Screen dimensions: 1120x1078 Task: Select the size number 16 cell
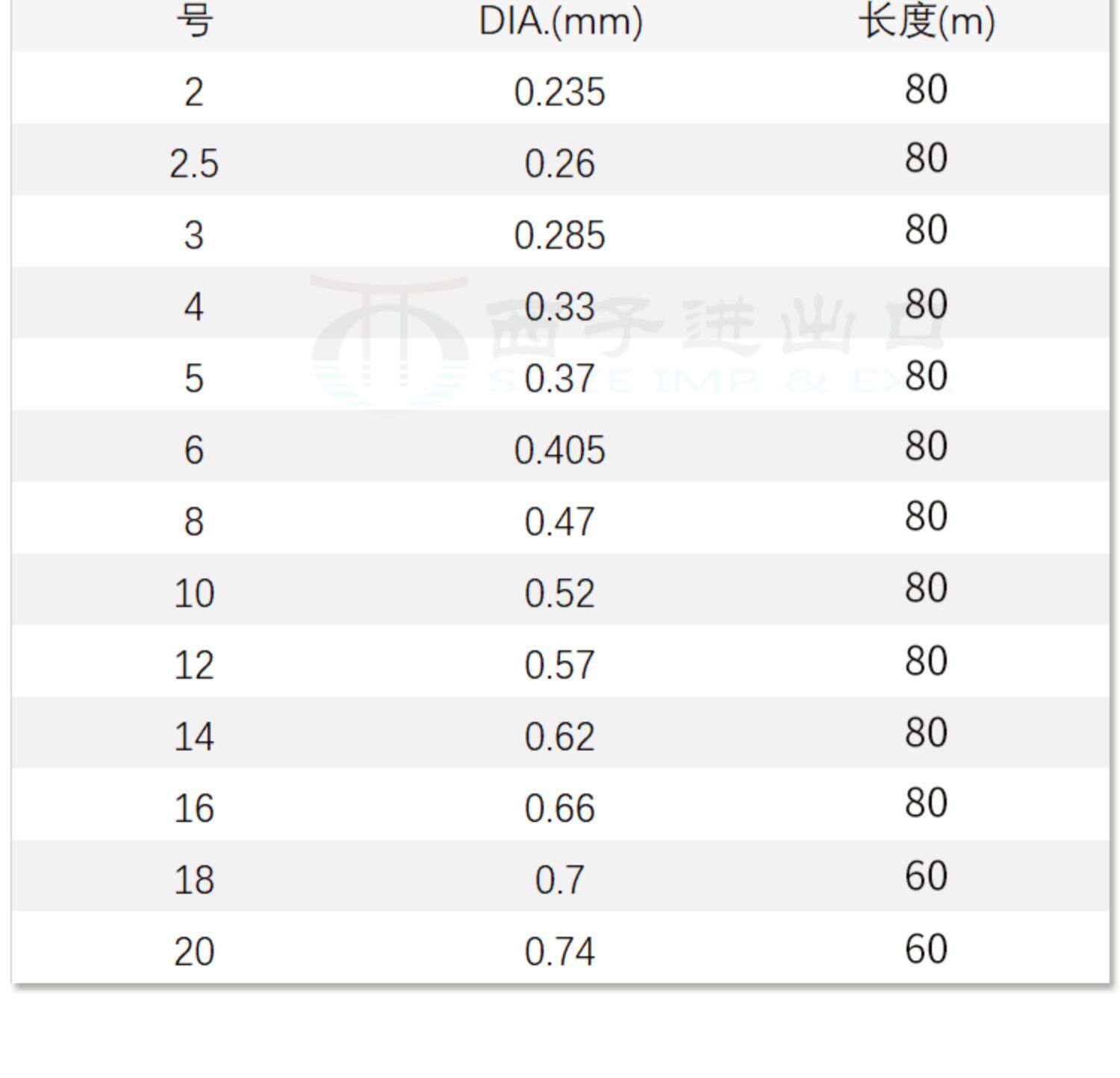[194, 808]
